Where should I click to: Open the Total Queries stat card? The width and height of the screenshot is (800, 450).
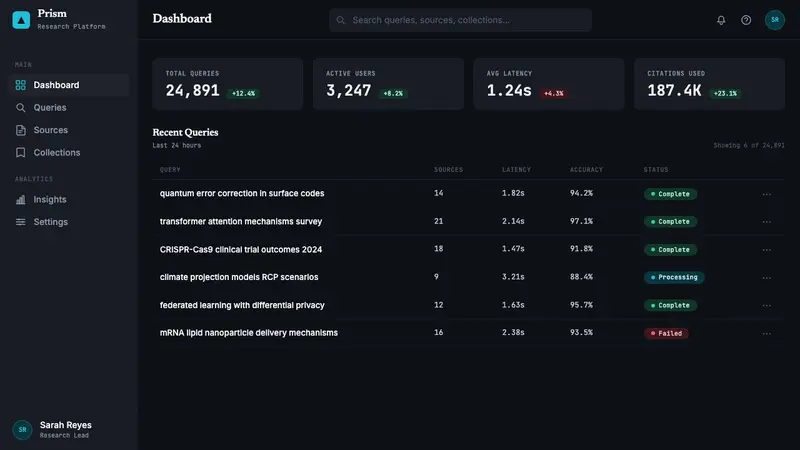pyautogui.click(x=228, y=84)
